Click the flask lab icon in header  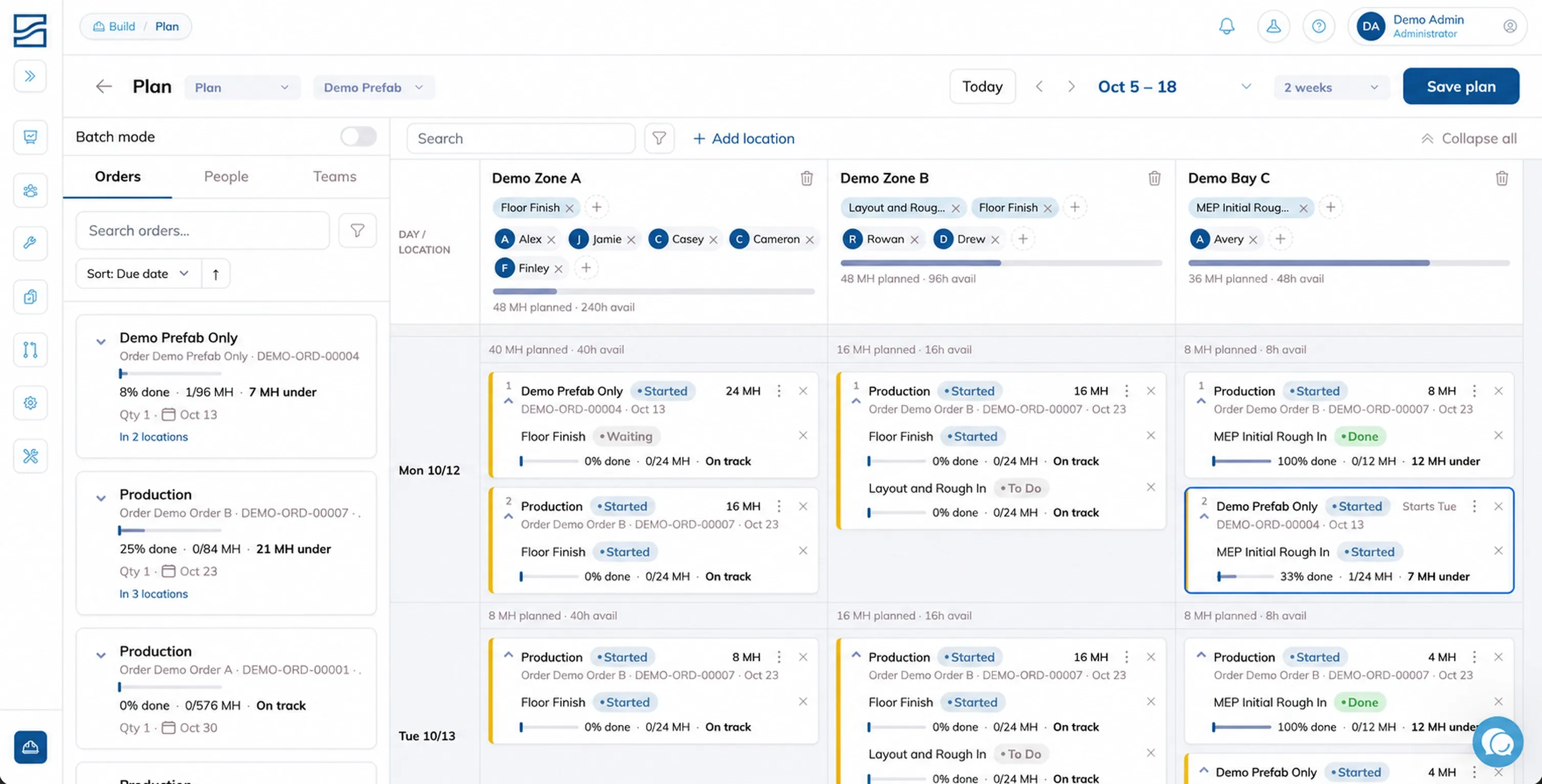(1273, 27)
